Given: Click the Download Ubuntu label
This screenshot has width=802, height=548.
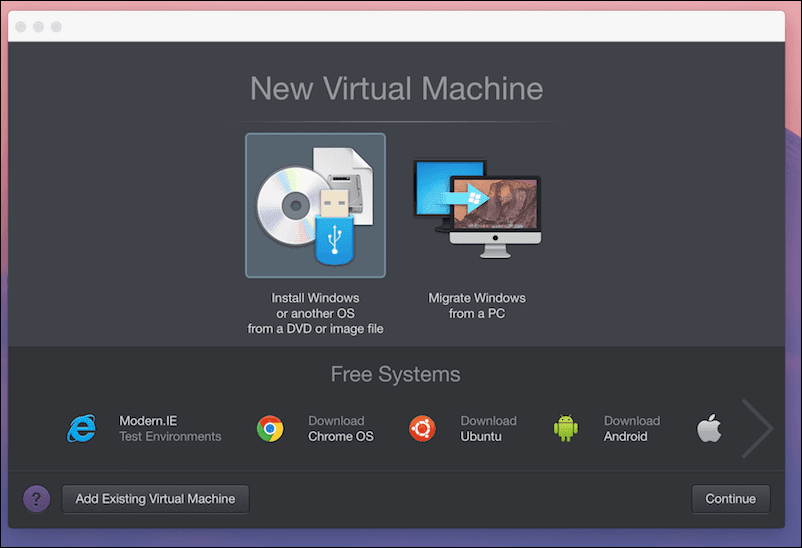Looking at the screenshot, I should (x=488, y=428).
